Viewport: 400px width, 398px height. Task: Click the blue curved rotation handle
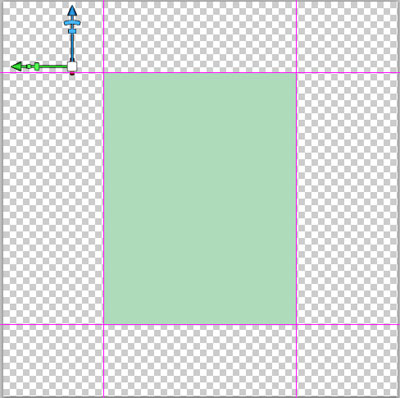pos(72,23)
